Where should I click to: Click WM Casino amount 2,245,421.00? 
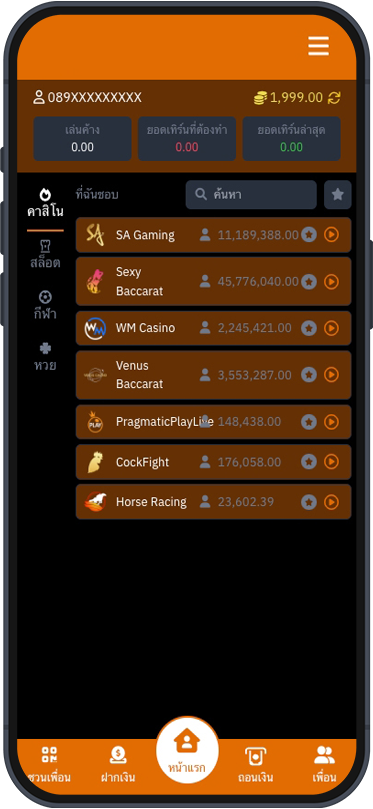(x=254, y=328)
